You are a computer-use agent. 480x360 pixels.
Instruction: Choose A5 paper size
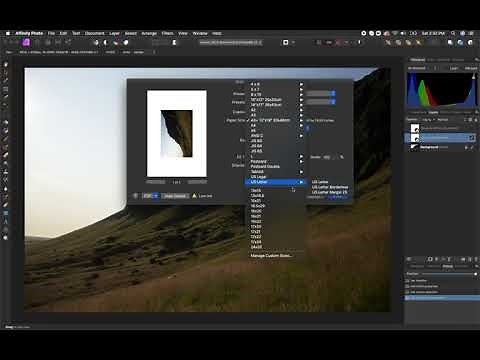point(275,131)
